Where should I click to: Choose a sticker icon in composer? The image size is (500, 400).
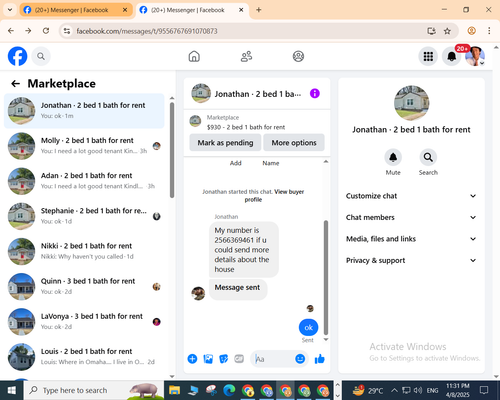[x=224, y=359]
